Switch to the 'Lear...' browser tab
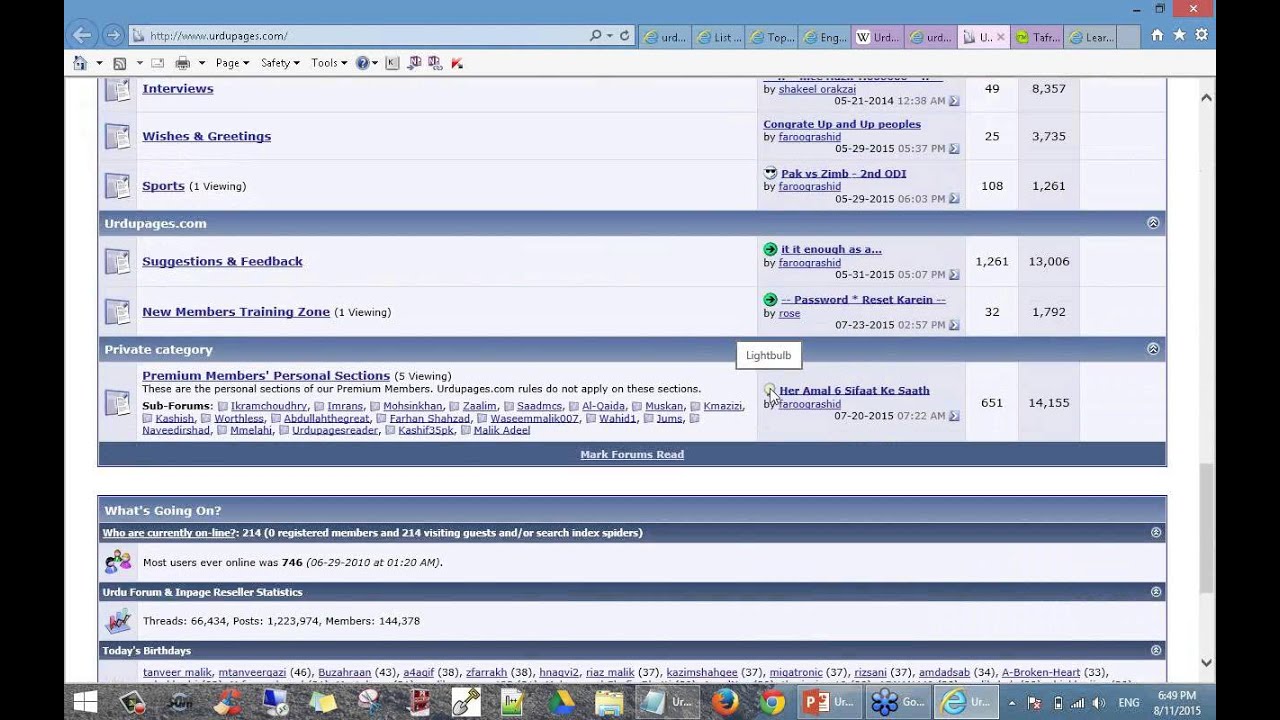 pyautogui.click(x=1089, y=37)
